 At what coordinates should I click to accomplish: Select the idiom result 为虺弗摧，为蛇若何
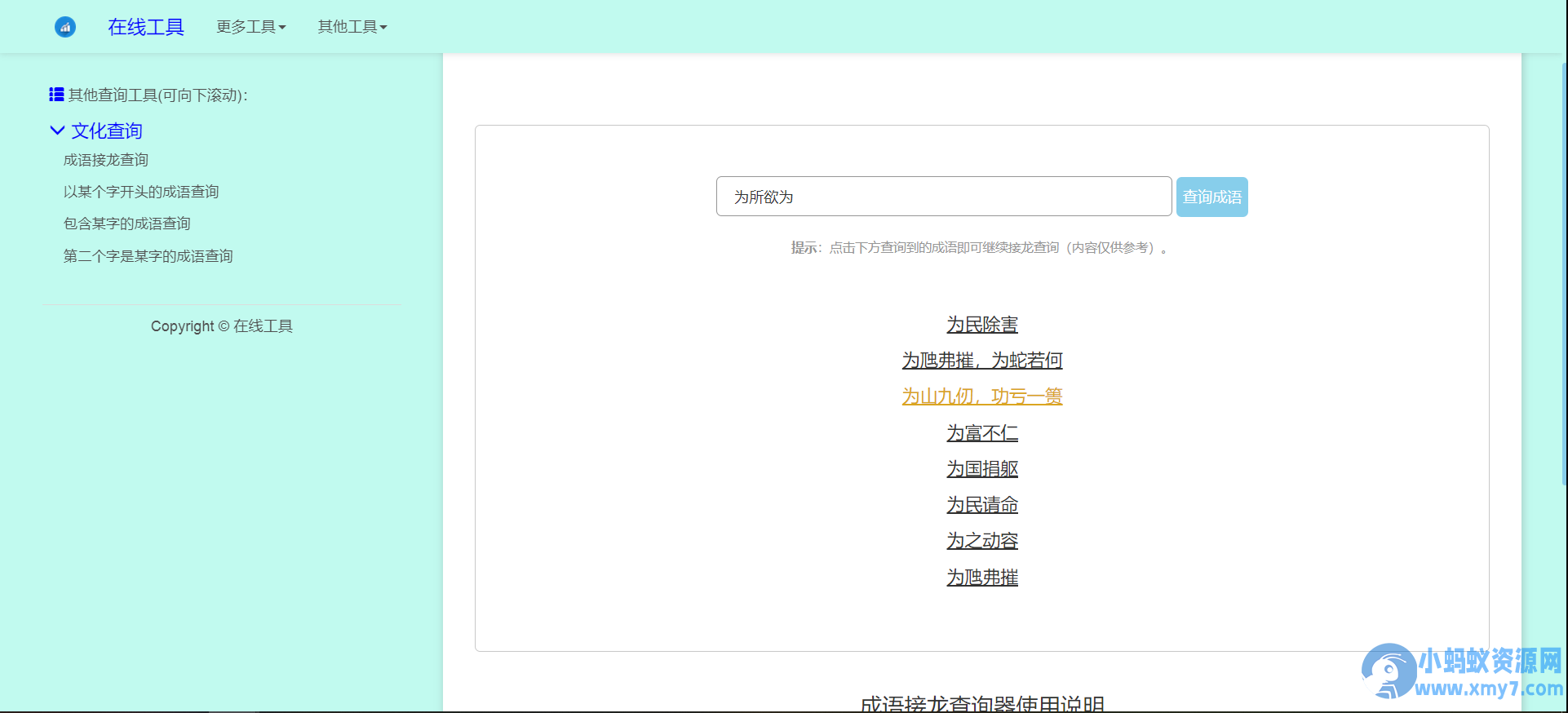pyautogui.click(x=982, y=361)
